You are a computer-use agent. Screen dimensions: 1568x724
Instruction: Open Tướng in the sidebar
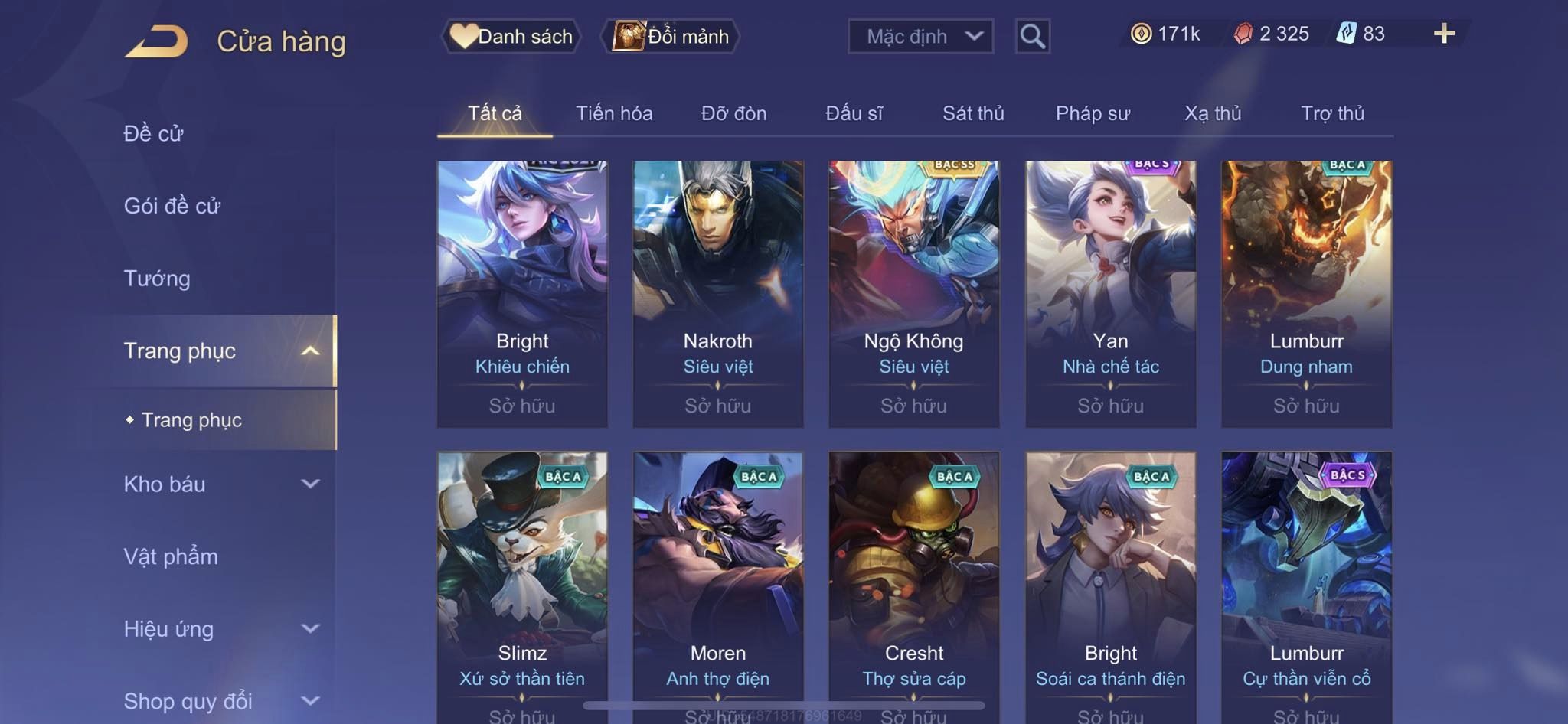(157, 278)
